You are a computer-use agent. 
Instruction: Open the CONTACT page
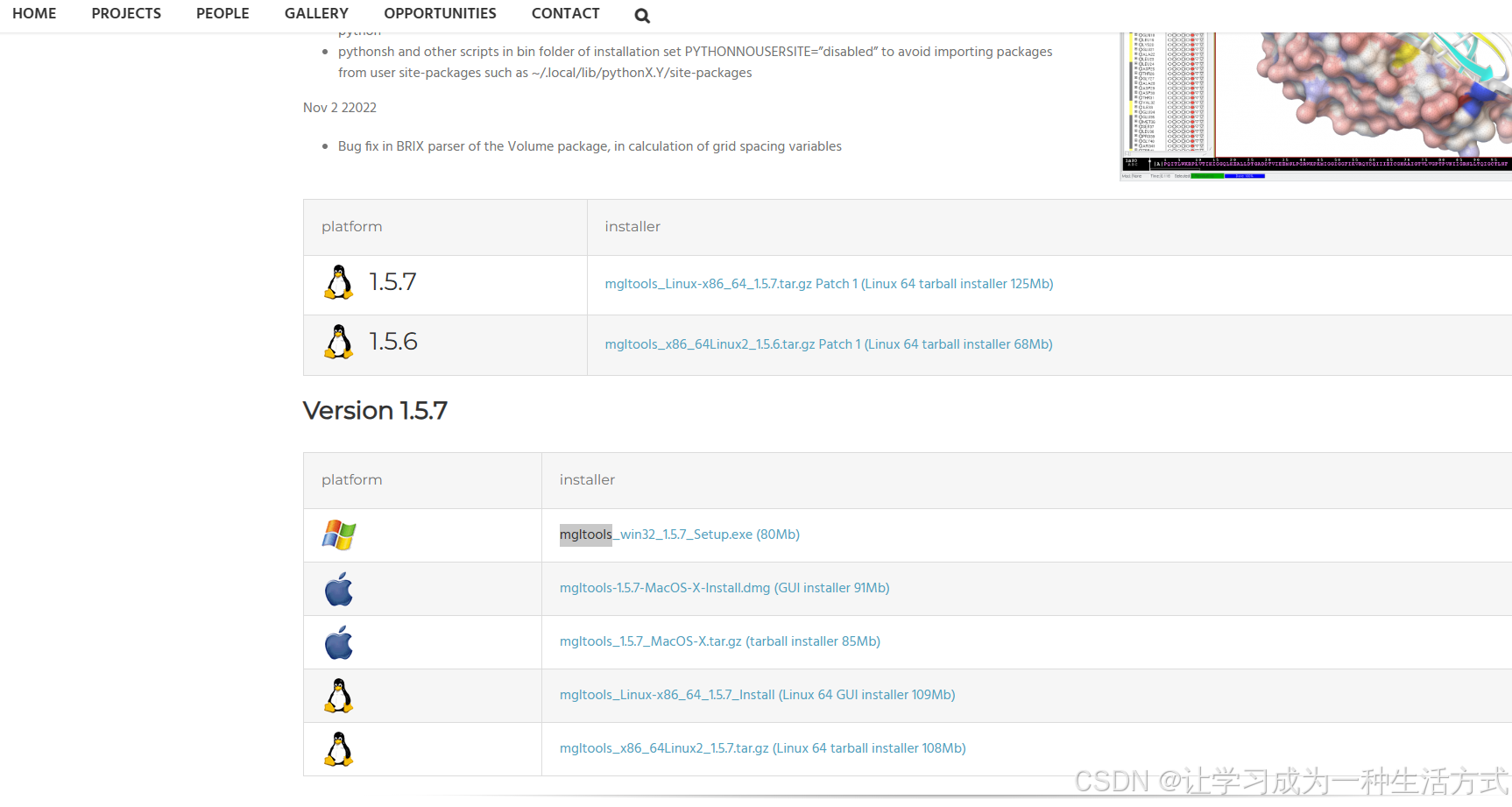565,13
